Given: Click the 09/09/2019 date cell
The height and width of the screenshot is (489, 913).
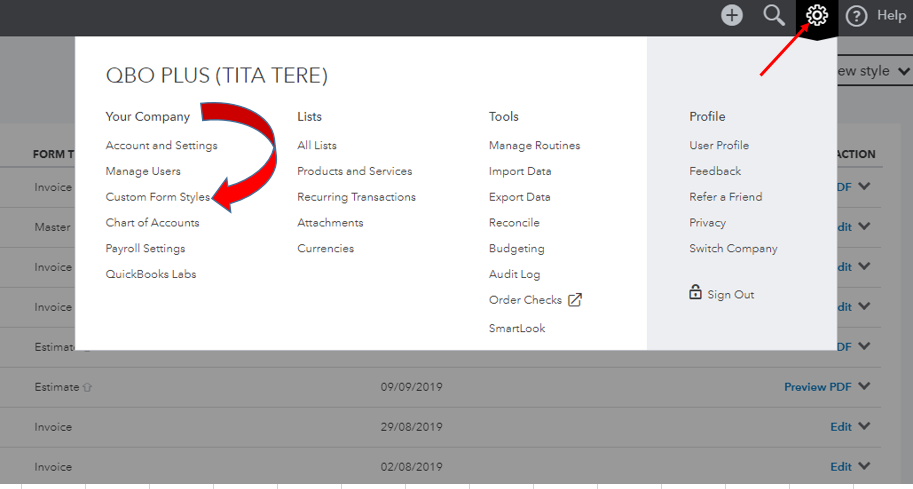Looking at the screenshot, I should point(411,387).
